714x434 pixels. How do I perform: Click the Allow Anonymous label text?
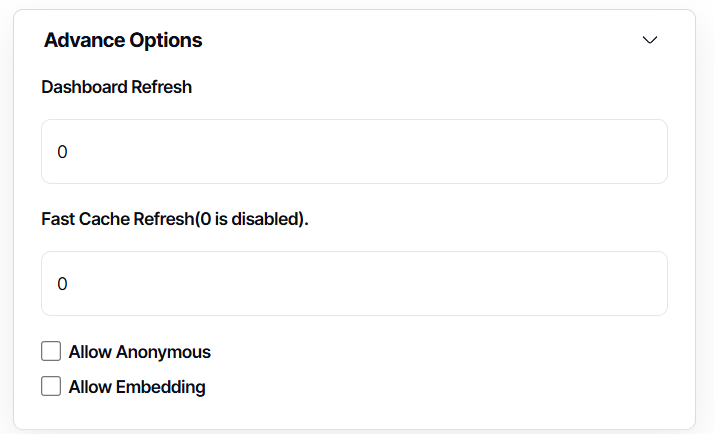139,352
